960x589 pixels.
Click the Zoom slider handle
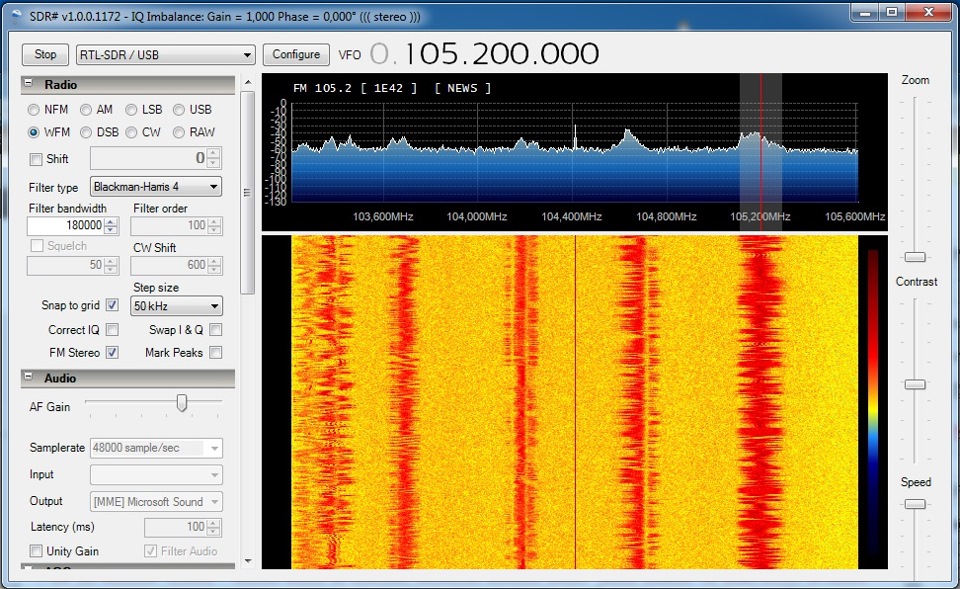point(915,257)
